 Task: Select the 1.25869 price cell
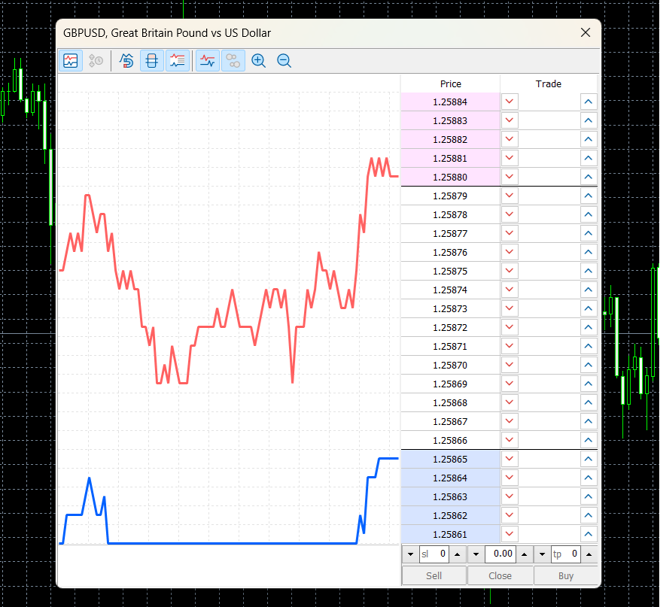coord(450,384)
